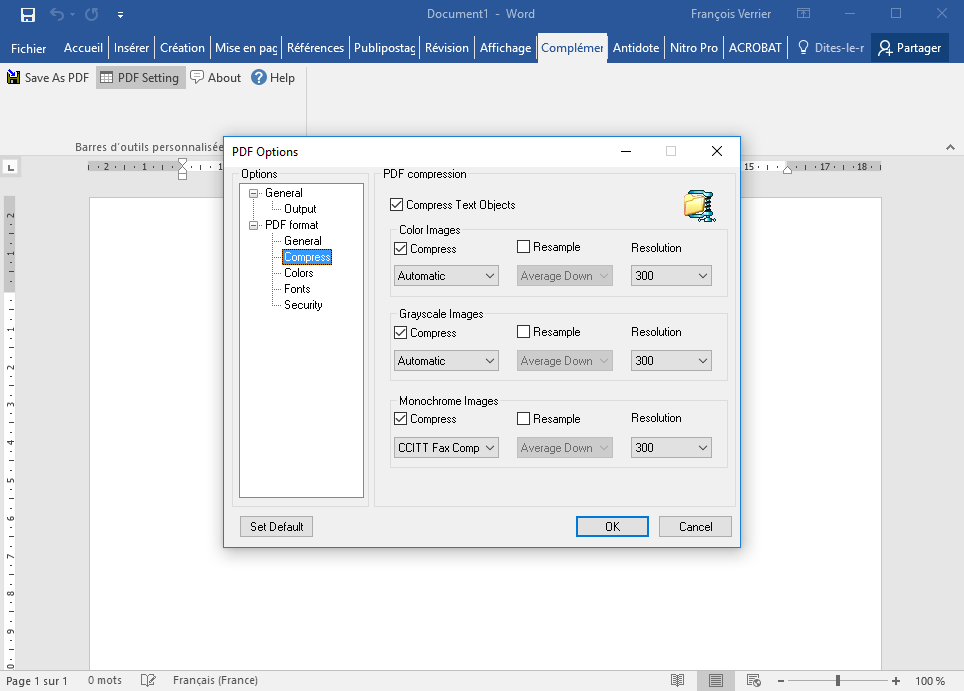Viewport: 964px width, 691px height.
Task: Expand the Grayscale Images Resolution dropdown
Action: point(671,361)
